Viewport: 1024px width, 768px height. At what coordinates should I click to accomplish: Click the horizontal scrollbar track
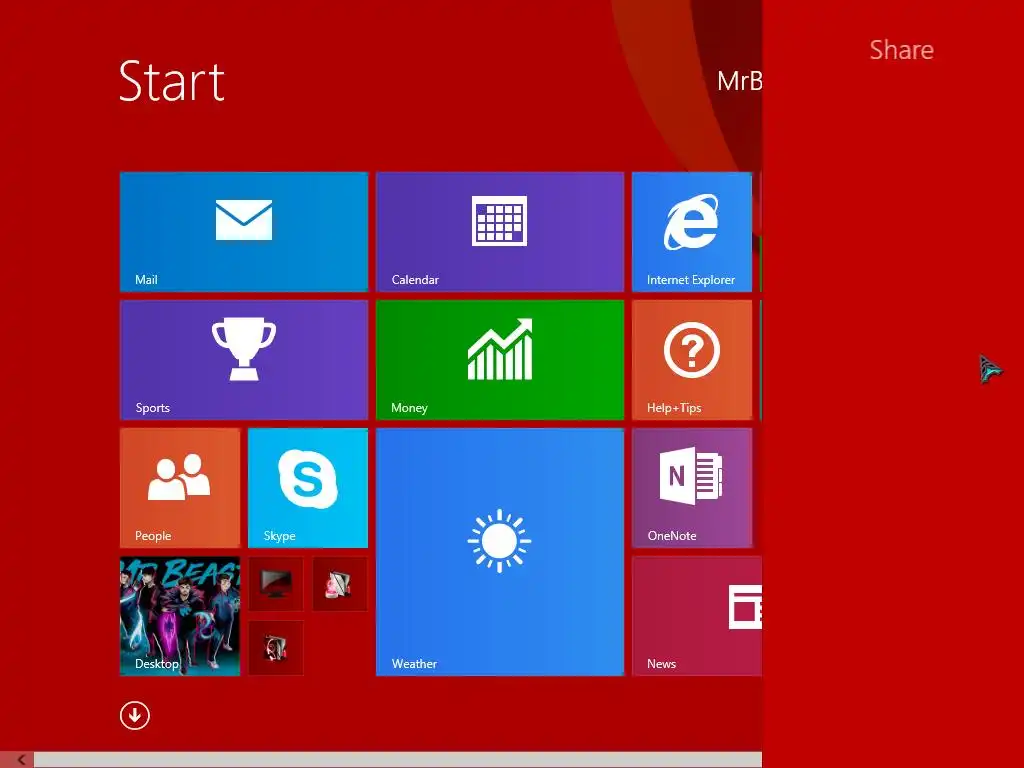point(398,760)
